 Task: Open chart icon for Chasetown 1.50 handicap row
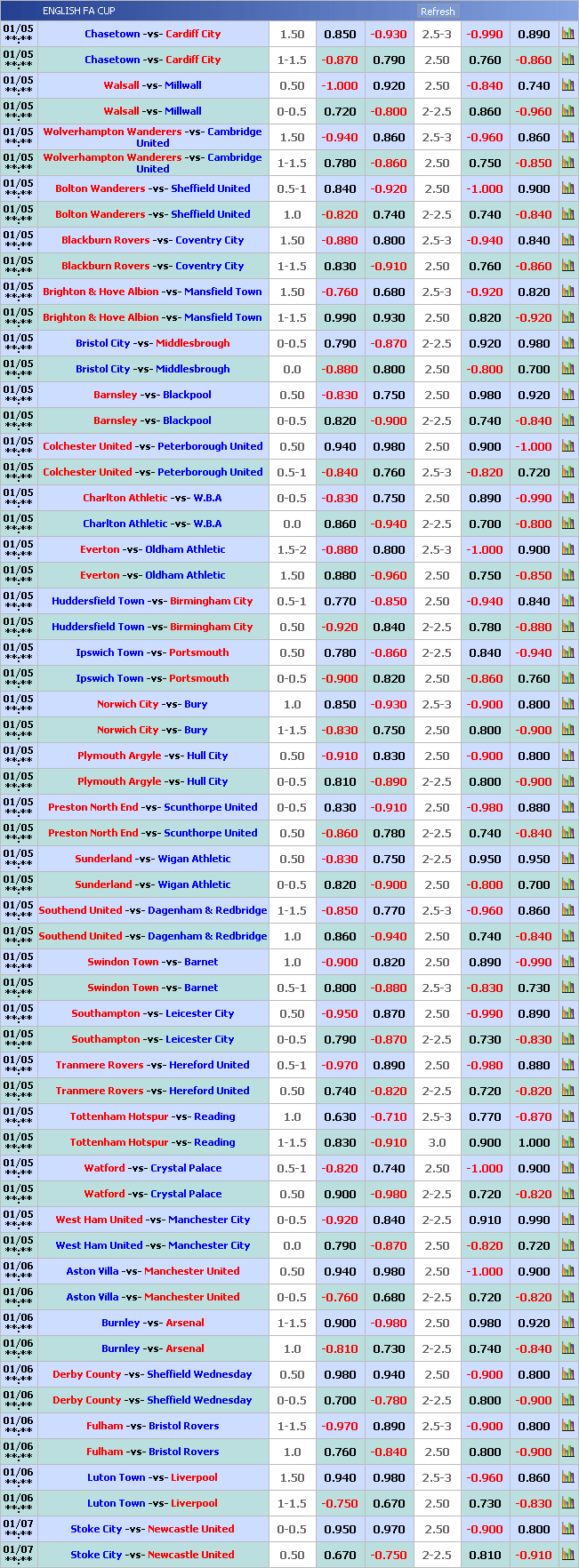[567, 34]
